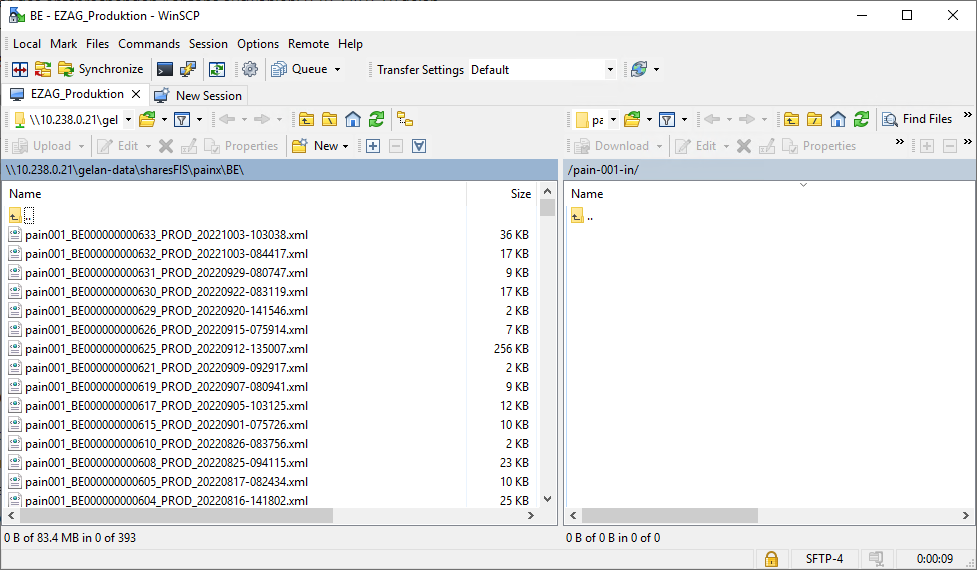The image size is (977, 570).
Task: Click the lock icon in status bar
Action: [771, 559]
